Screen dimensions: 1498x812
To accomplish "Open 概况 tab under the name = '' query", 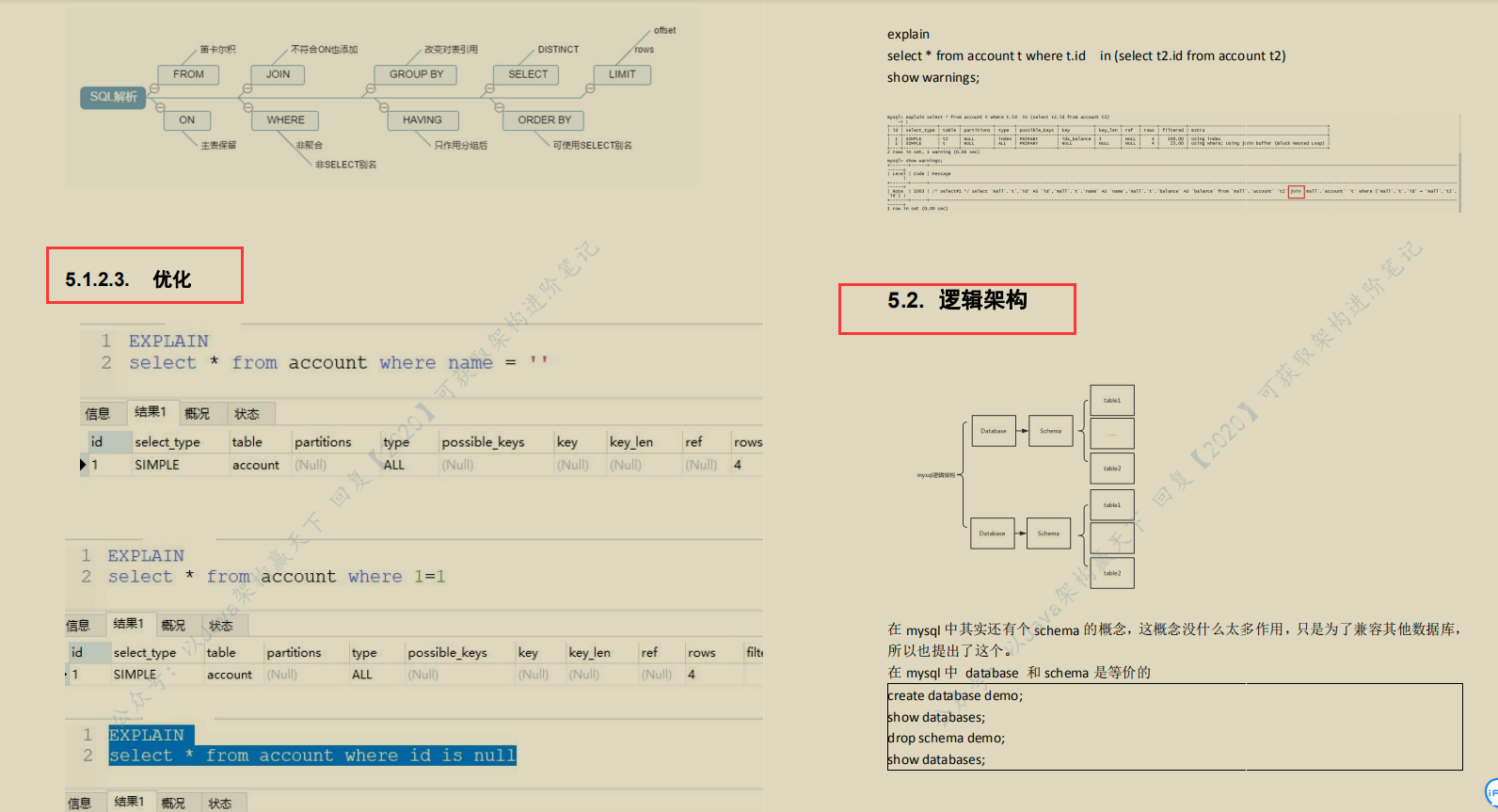I will click(x=198, y=414).
